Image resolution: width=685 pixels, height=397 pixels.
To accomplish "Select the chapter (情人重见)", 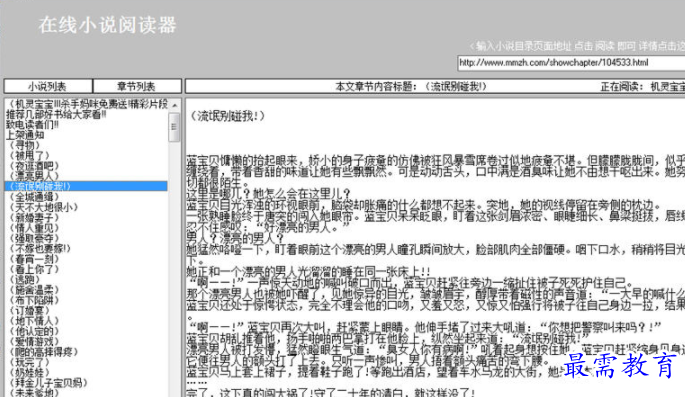I will pos(35,228).
